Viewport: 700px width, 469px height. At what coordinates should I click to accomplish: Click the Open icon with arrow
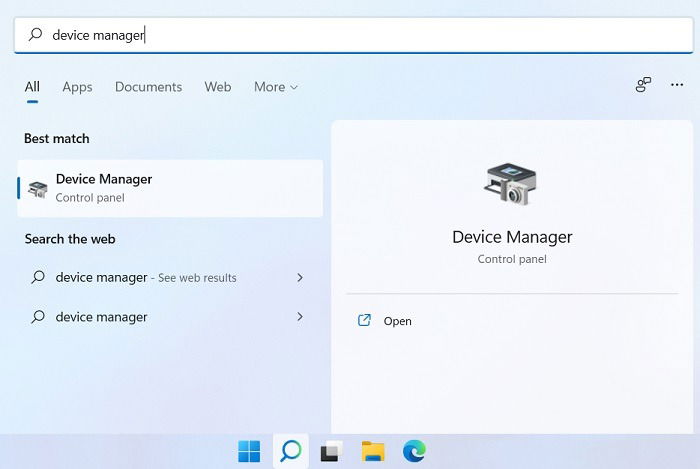tap(364, 320)
